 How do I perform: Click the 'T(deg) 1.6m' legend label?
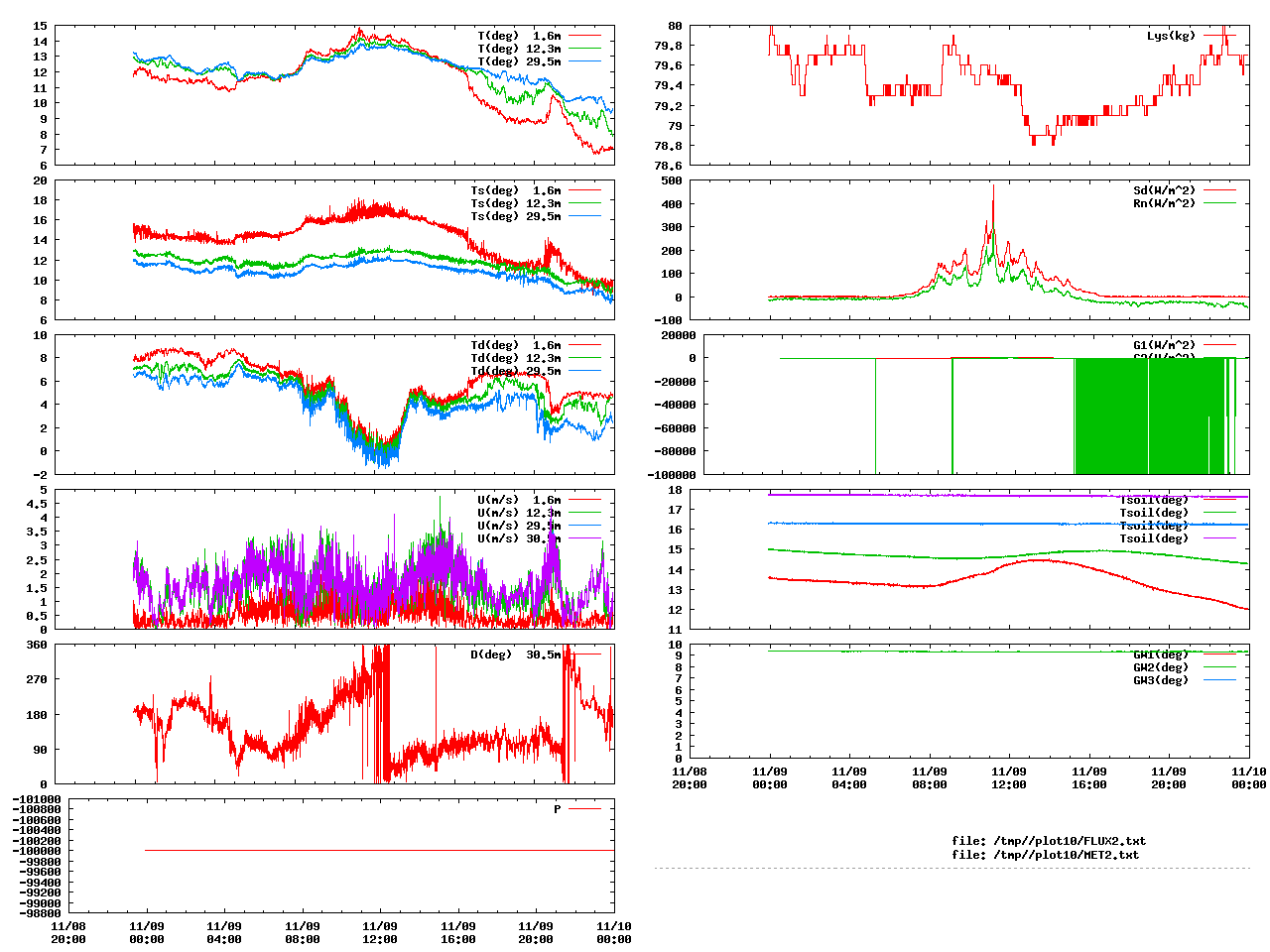coord(519,36)
